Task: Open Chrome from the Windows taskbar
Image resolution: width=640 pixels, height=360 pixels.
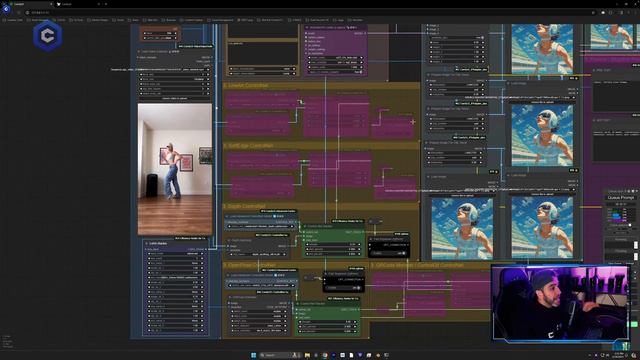Action: pyautogui.click(x=325, y=355)
